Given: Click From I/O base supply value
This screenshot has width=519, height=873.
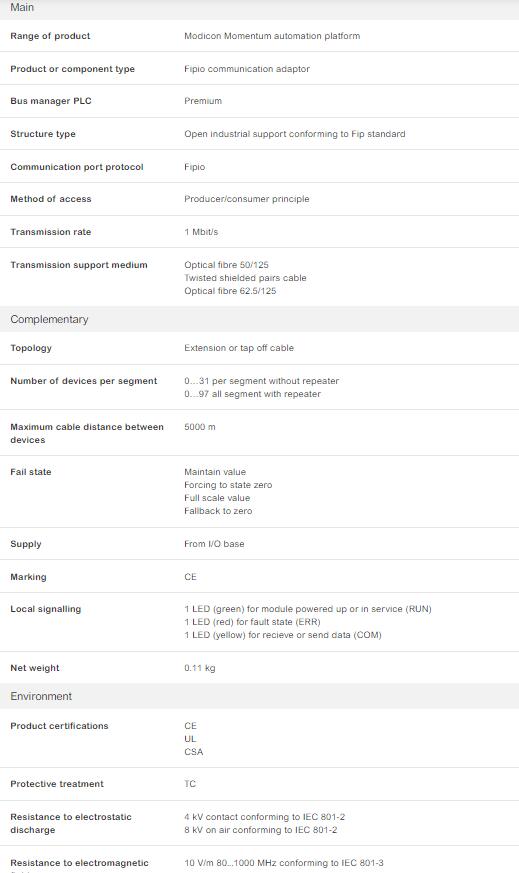Looking at the screenshot, I should [214, 544].
